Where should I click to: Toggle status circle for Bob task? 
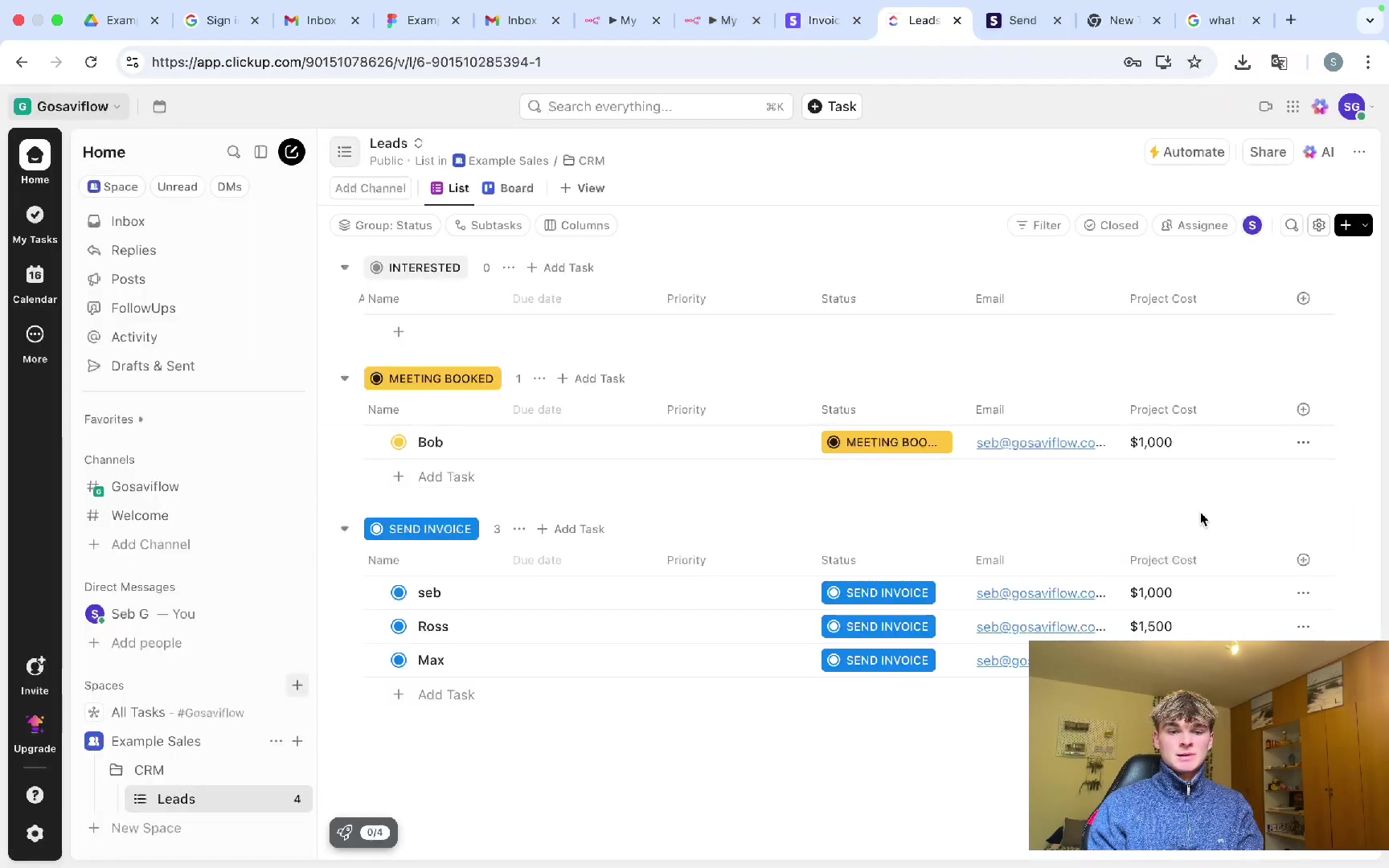pos(399,442)
